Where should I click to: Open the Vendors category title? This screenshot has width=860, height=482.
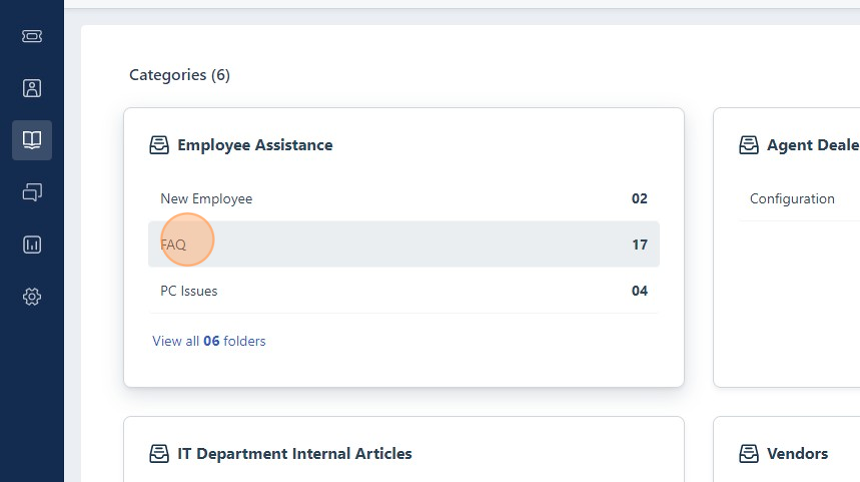[x=797, y=454]
